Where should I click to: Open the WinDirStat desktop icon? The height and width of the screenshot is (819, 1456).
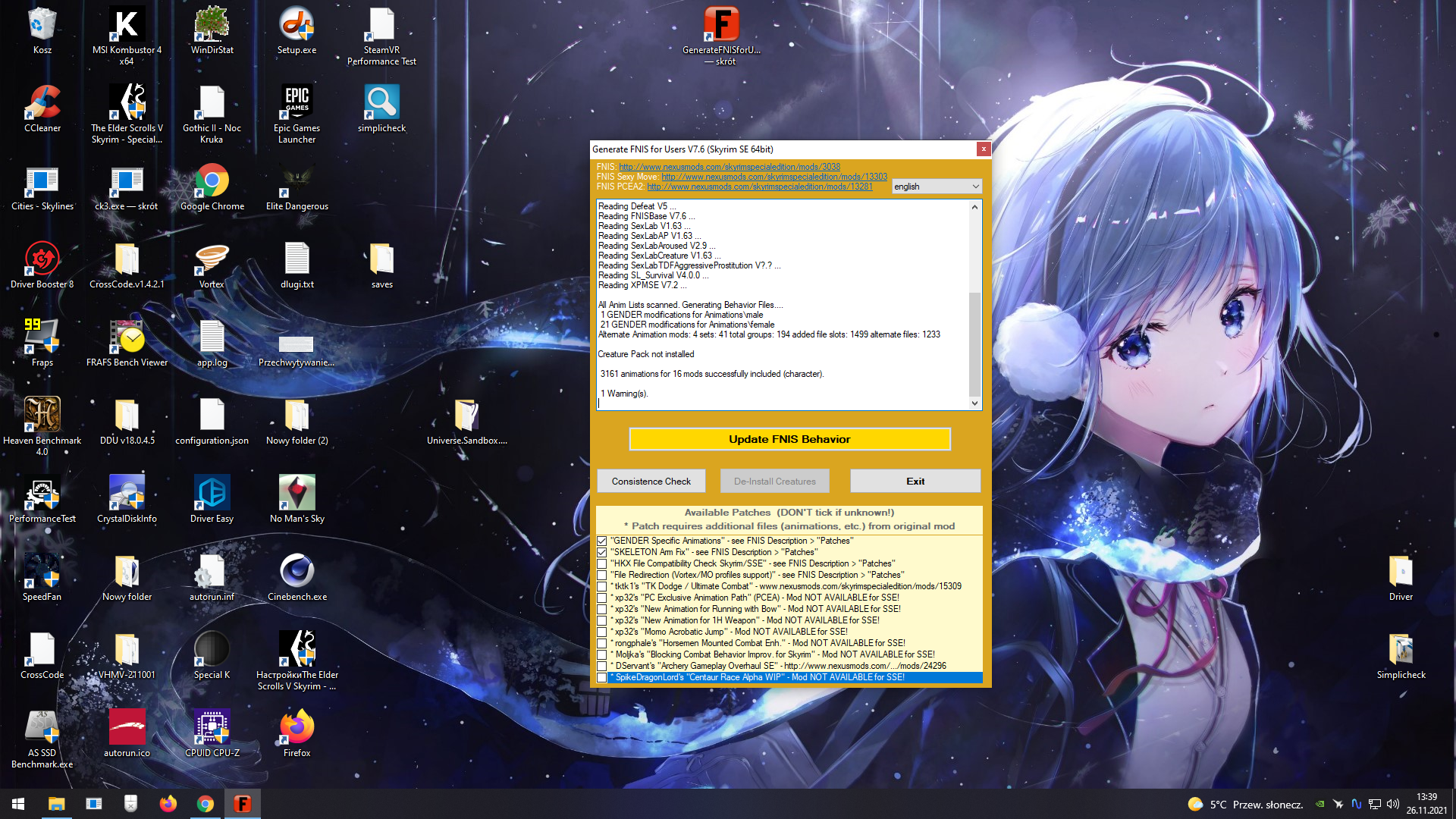[212, 31]
